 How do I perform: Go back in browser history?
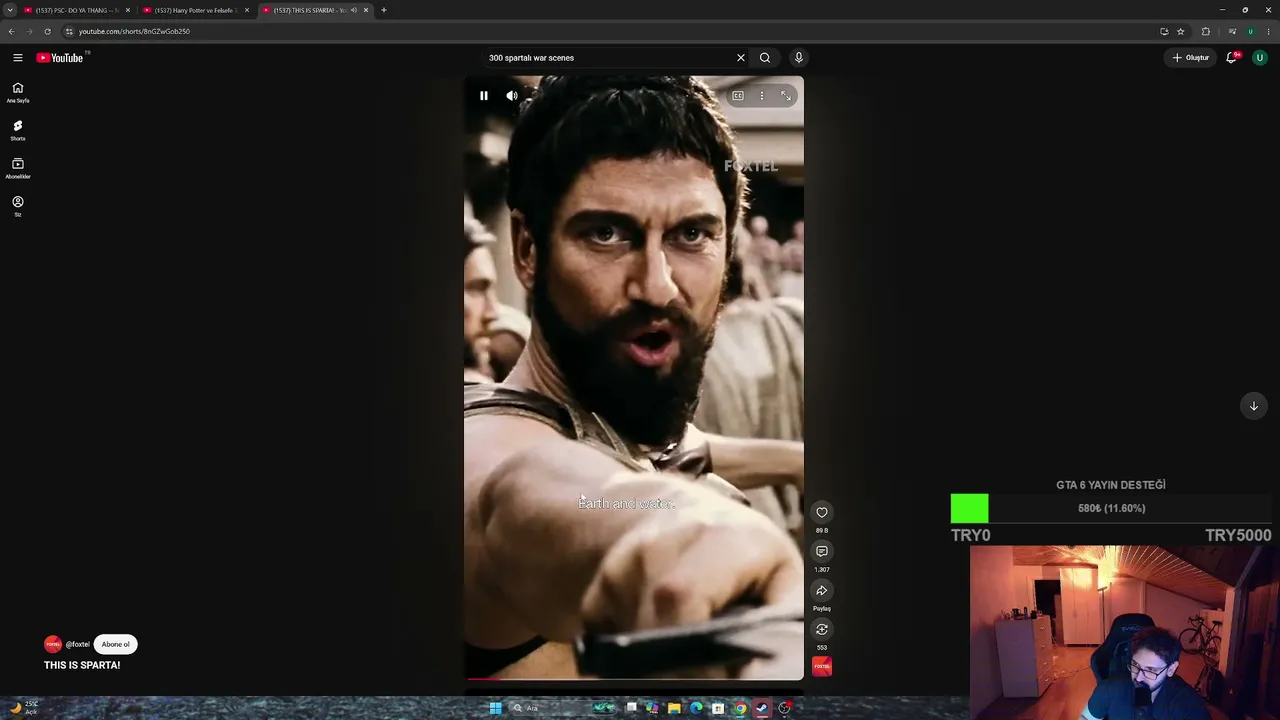[x=11, y=31]
